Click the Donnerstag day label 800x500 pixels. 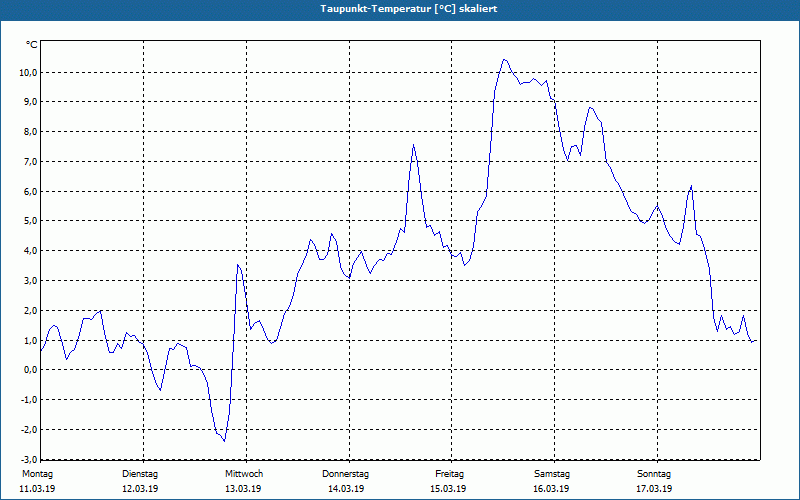tap(345, 474)
